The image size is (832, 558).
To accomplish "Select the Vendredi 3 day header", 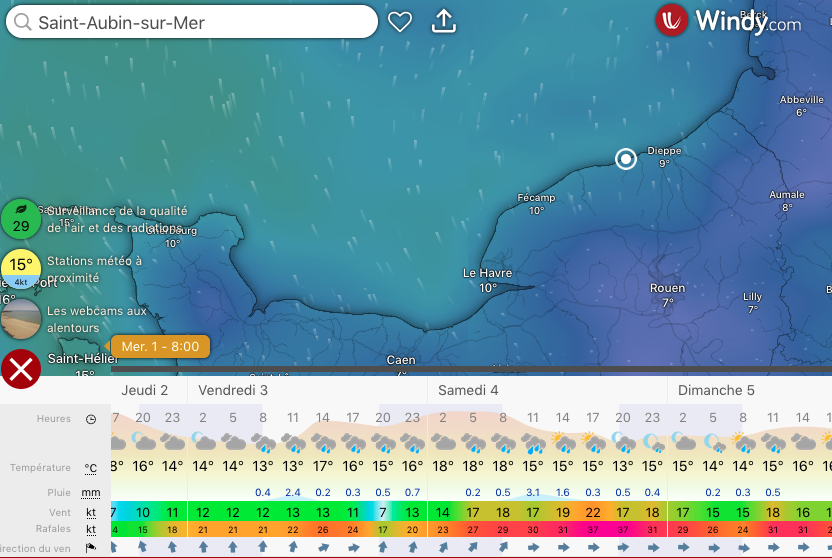I will pyautogui.click(x=233, y=390).
